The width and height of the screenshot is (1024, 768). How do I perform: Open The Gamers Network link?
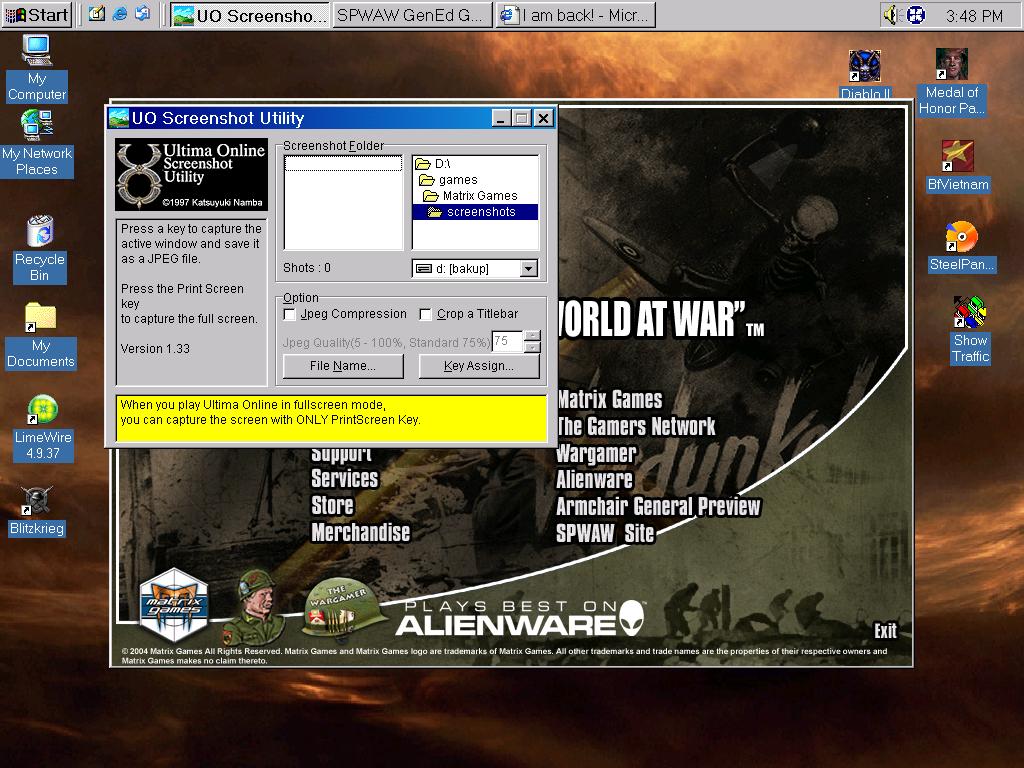coord(636,426)
